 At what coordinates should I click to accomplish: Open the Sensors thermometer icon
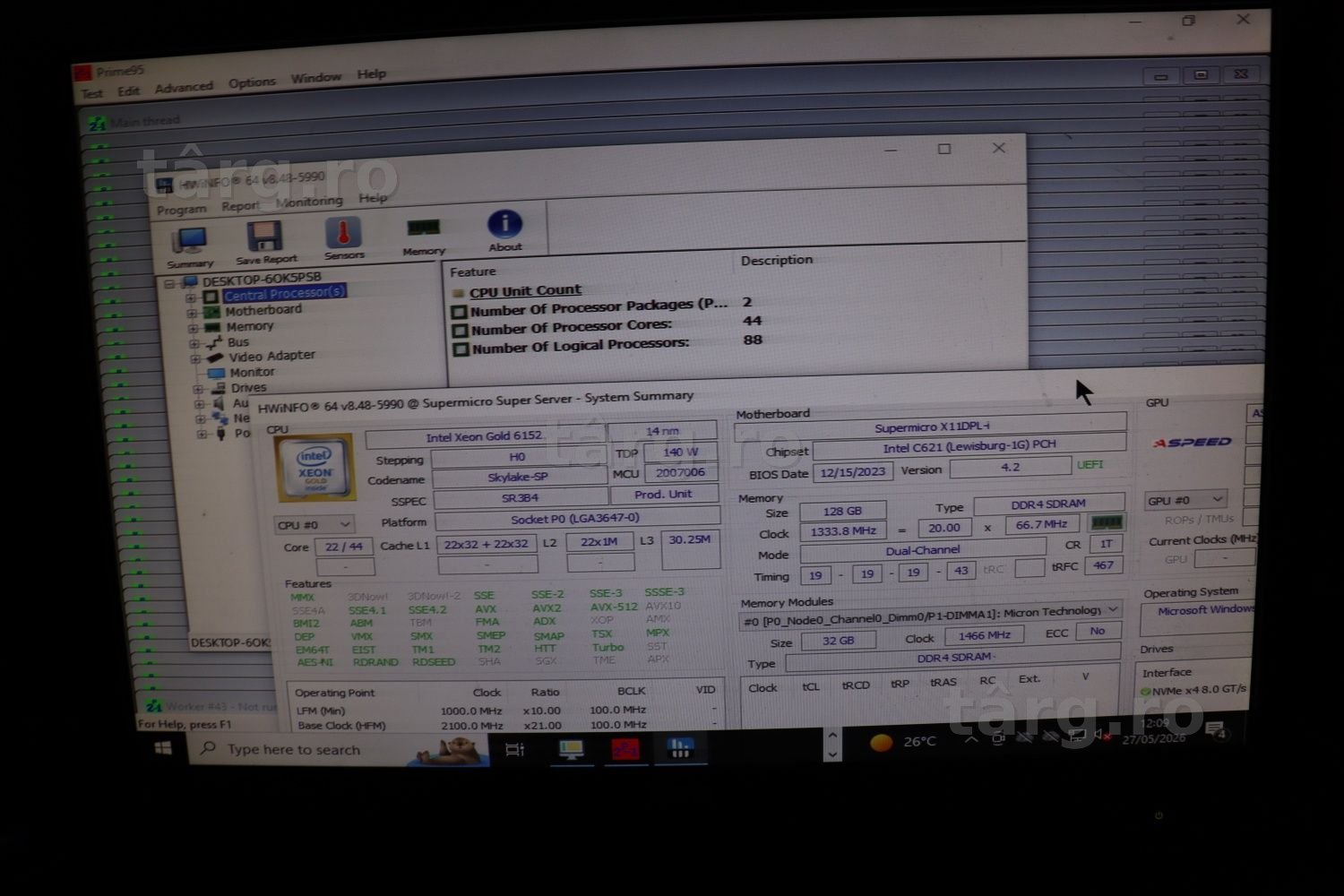[343, 233]
